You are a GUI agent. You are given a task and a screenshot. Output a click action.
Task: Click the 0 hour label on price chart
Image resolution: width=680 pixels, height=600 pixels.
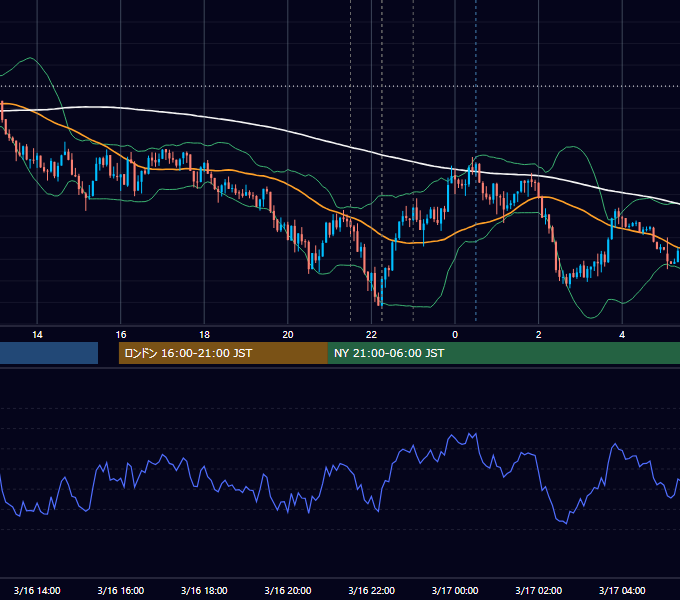pyautogui.click(x=455, y=335)
